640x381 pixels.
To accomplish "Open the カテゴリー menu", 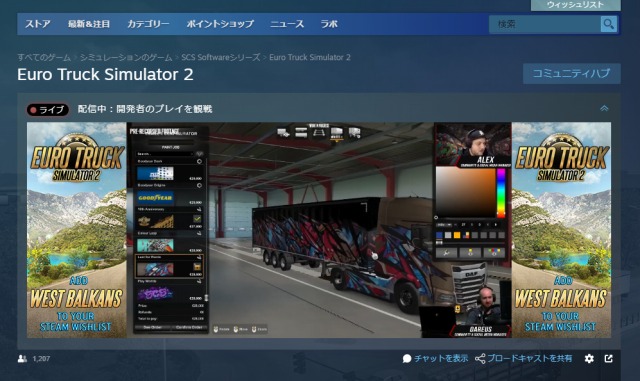I will click(x=148, y=24).
